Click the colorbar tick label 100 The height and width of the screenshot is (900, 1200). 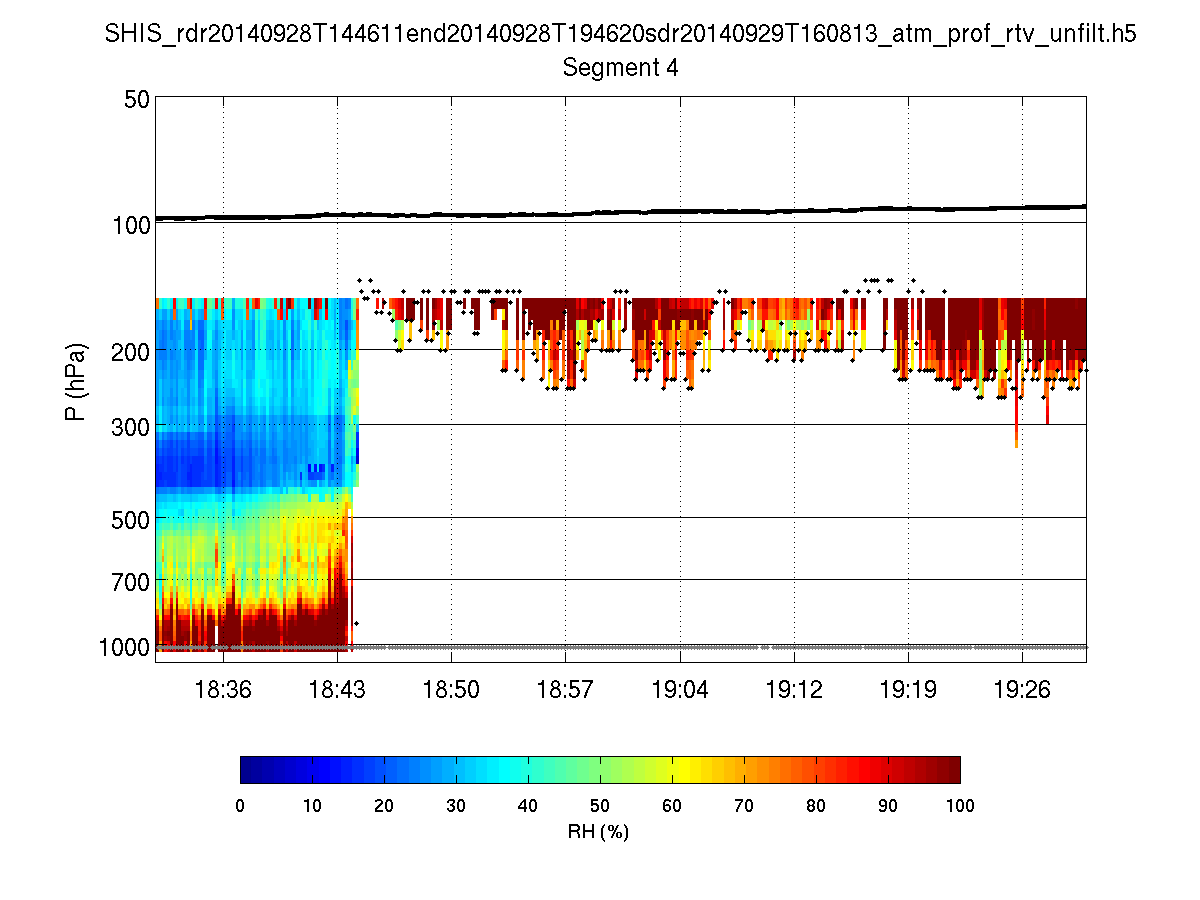point(959,806)
